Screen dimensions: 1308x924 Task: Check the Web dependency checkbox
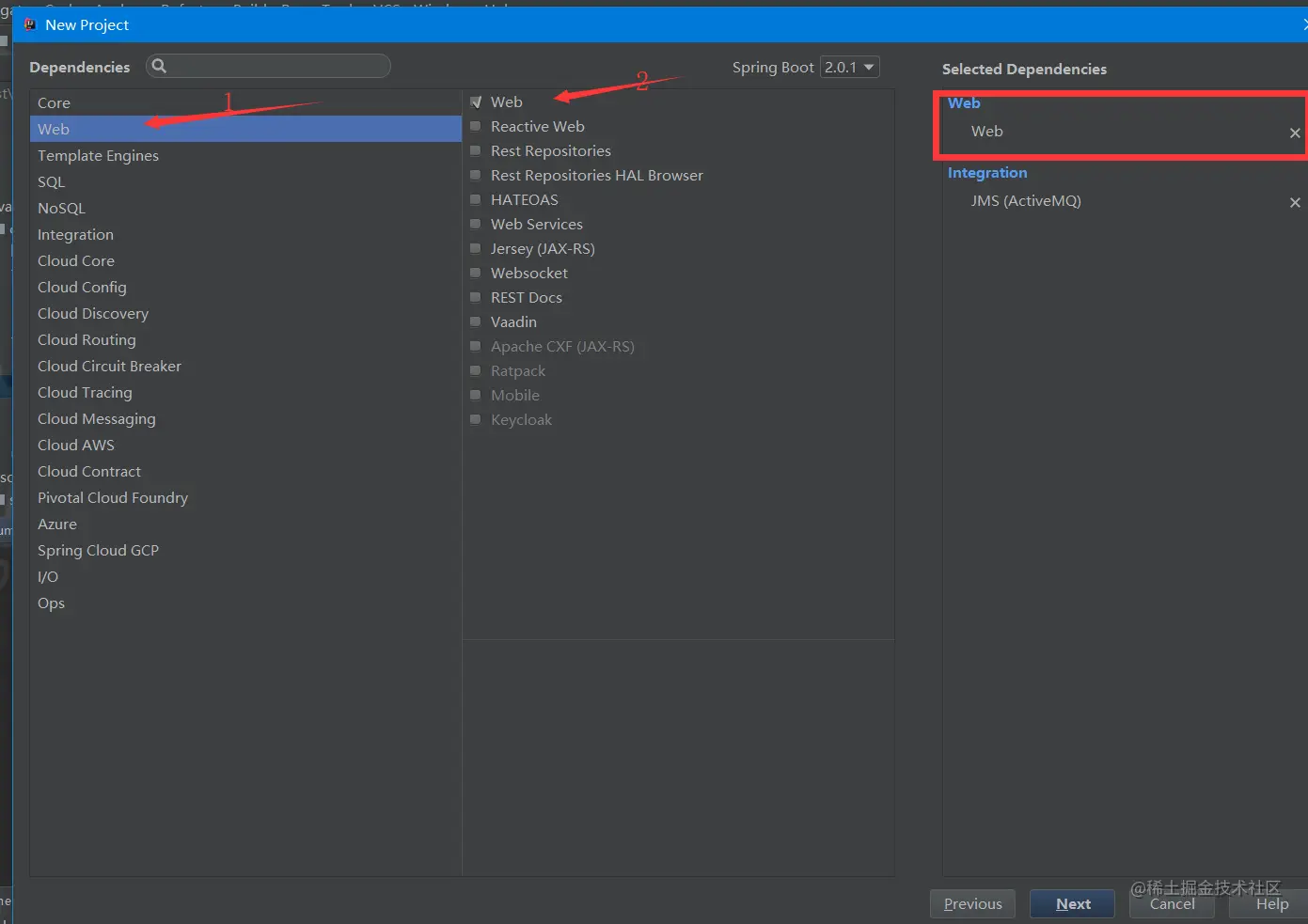pos(476,102)
